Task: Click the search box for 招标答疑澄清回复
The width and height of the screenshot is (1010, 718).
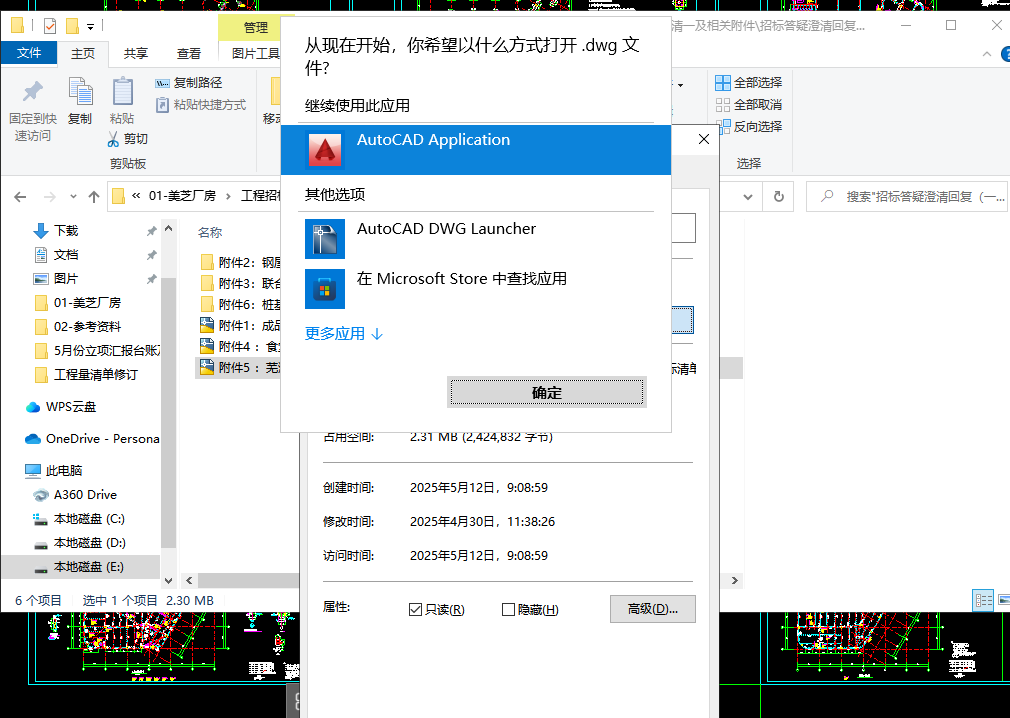Action: [x=907, y=196]
